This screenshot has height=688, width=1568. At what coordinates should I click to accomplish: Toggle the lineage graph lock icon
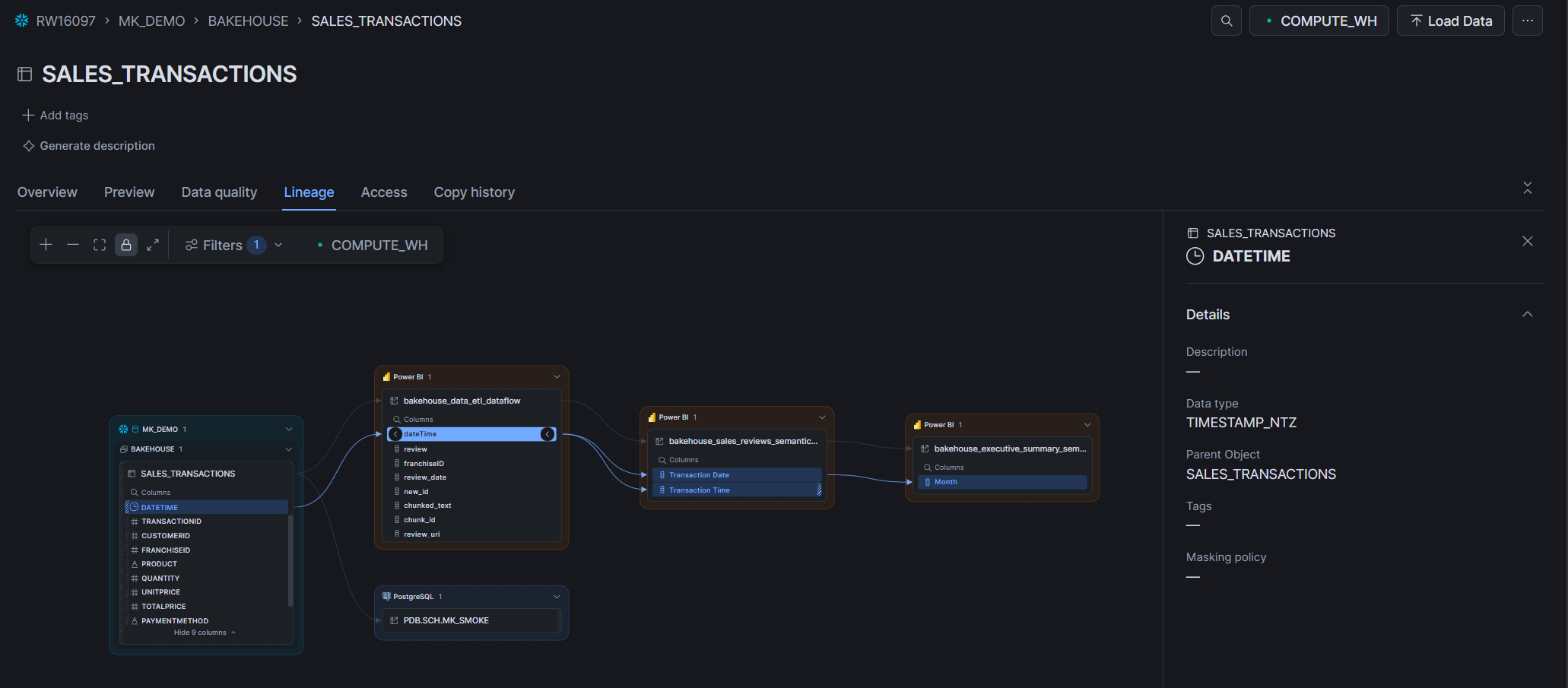126,245
